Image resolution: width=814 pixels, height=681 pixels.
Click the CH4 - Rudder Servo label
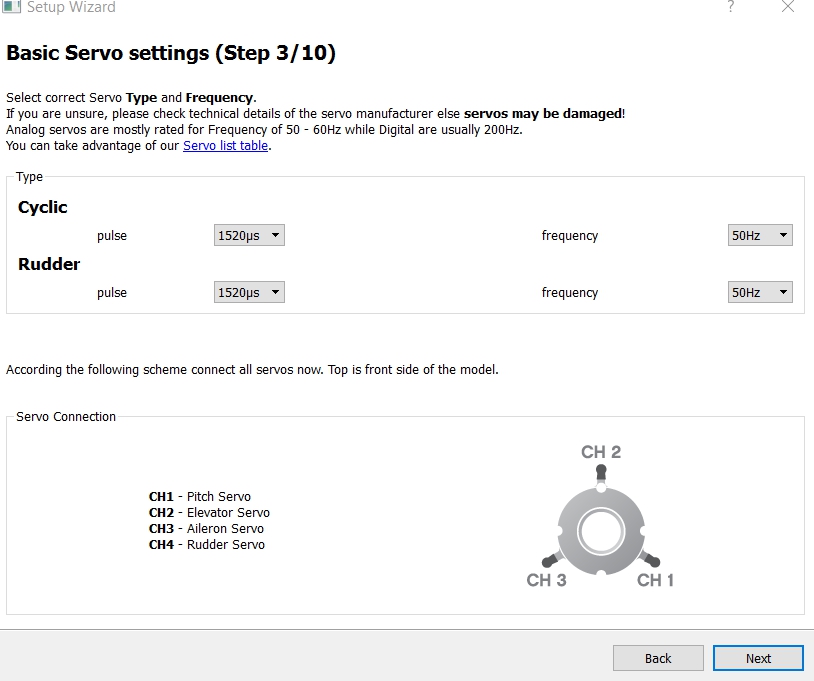pyautogui.click(x=207, y=545)
